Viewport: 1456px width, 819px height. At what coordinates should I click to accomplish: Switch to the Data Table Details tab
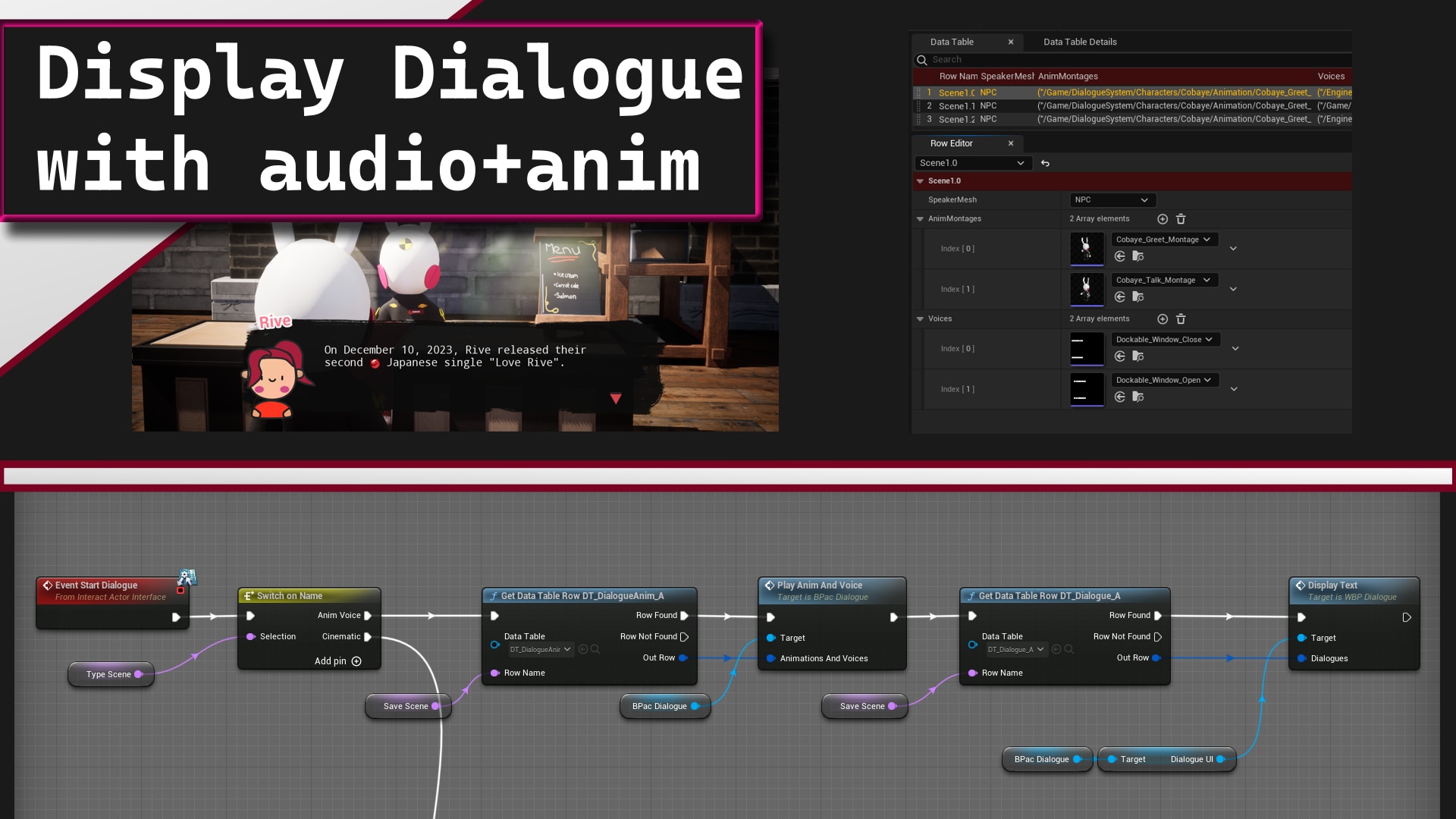pyautogui.click(x=1079, y=42)
